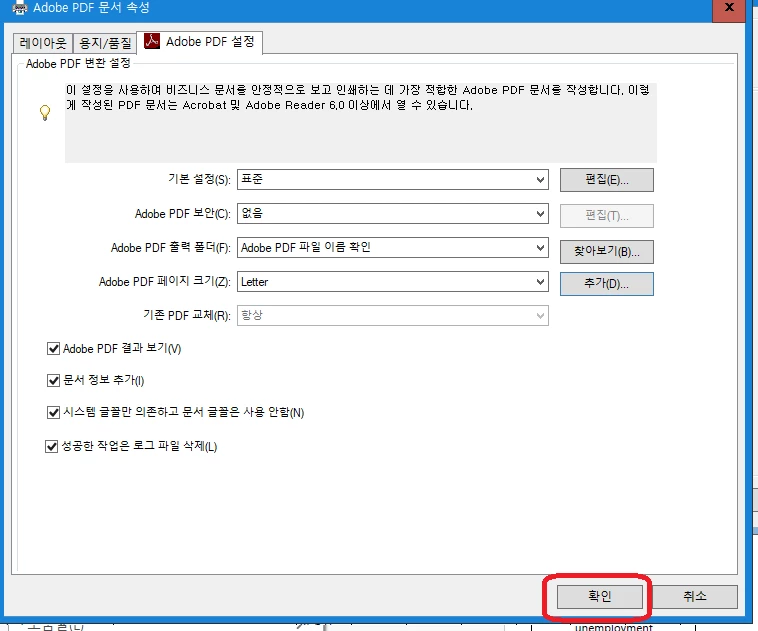Viewport: 758px width, 631px height.
Task: Expand the Adobe PDF 출력 폴더 dropdown
Action: point(393,248)
